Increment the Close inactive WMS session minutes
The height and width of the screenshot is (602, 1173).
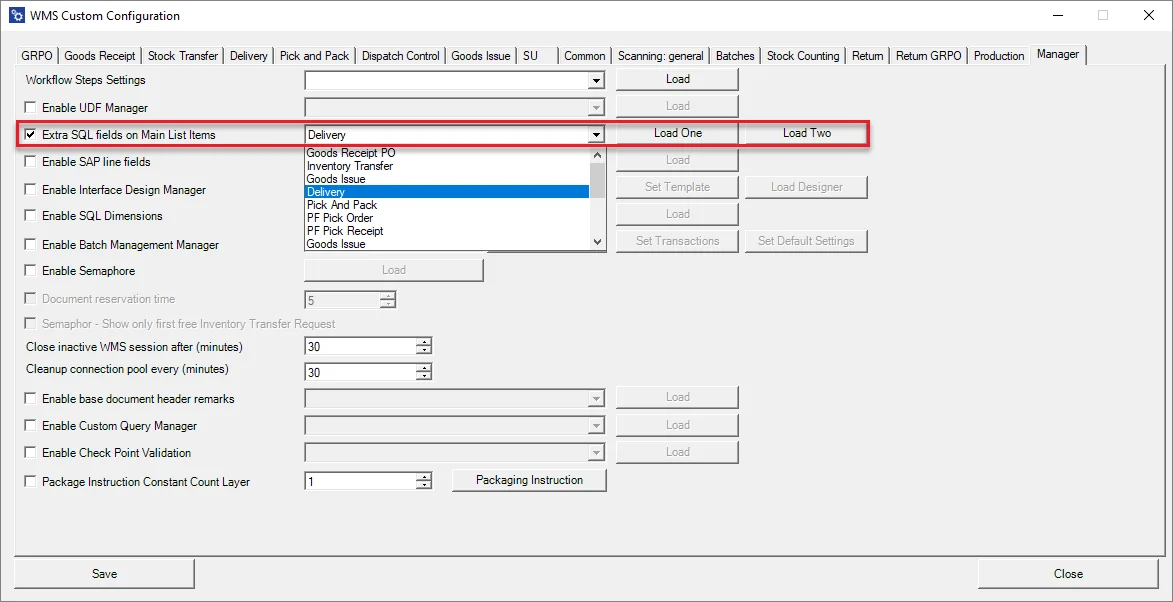pos(424,342)
